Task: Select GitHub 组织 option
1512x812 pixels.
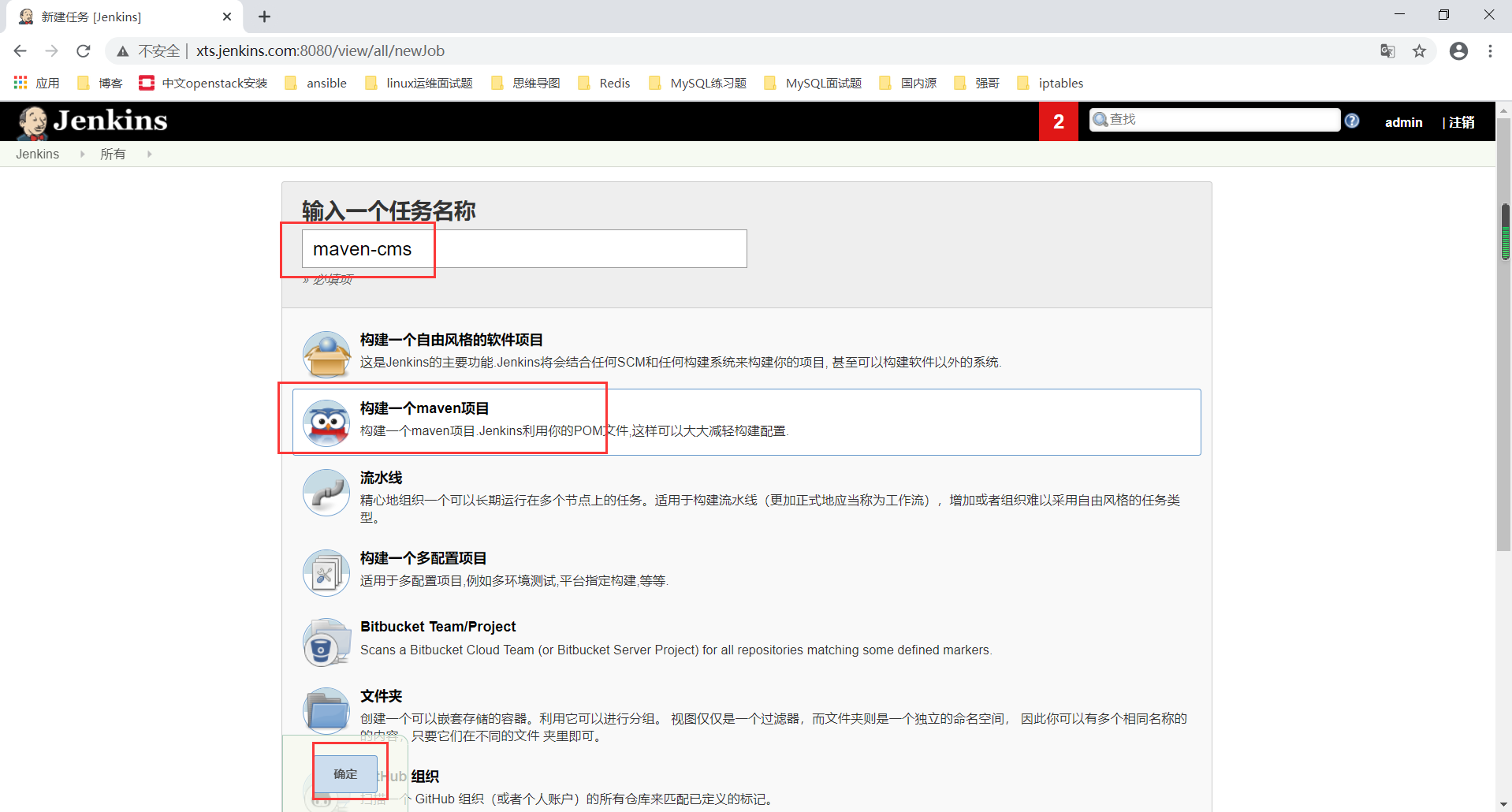Action: [x=747, y=784]
